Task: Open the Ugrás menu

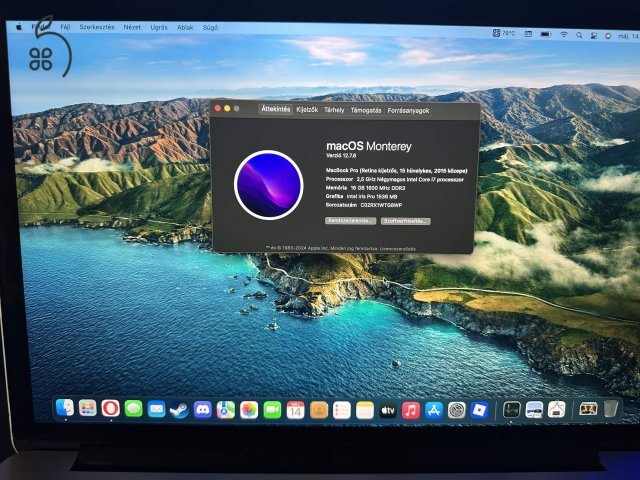Action: pyautogui.click(x=159, y=27)
